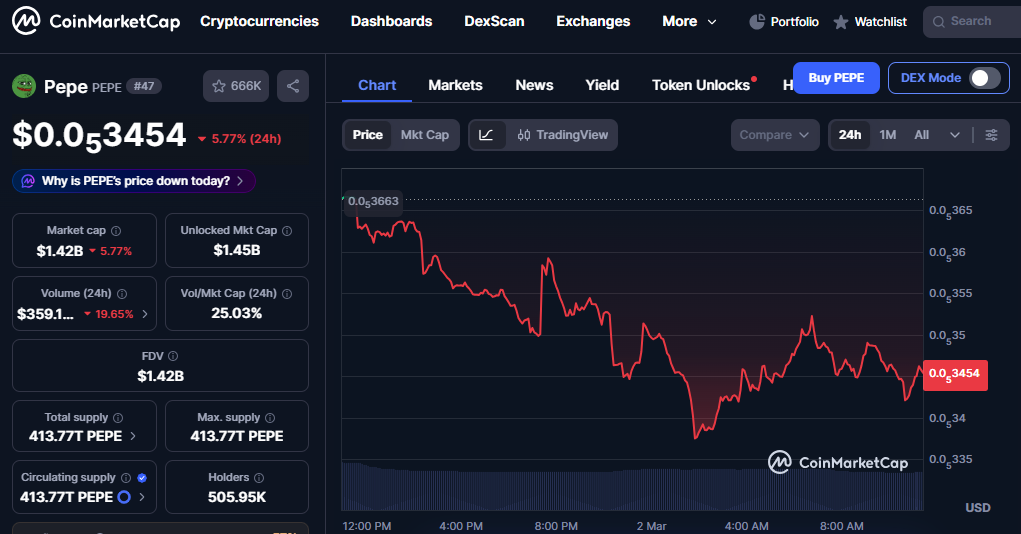Screen dimensions: 1021x534
Task: Open the Cryptocurrencies menu
Action: [259, 21]
